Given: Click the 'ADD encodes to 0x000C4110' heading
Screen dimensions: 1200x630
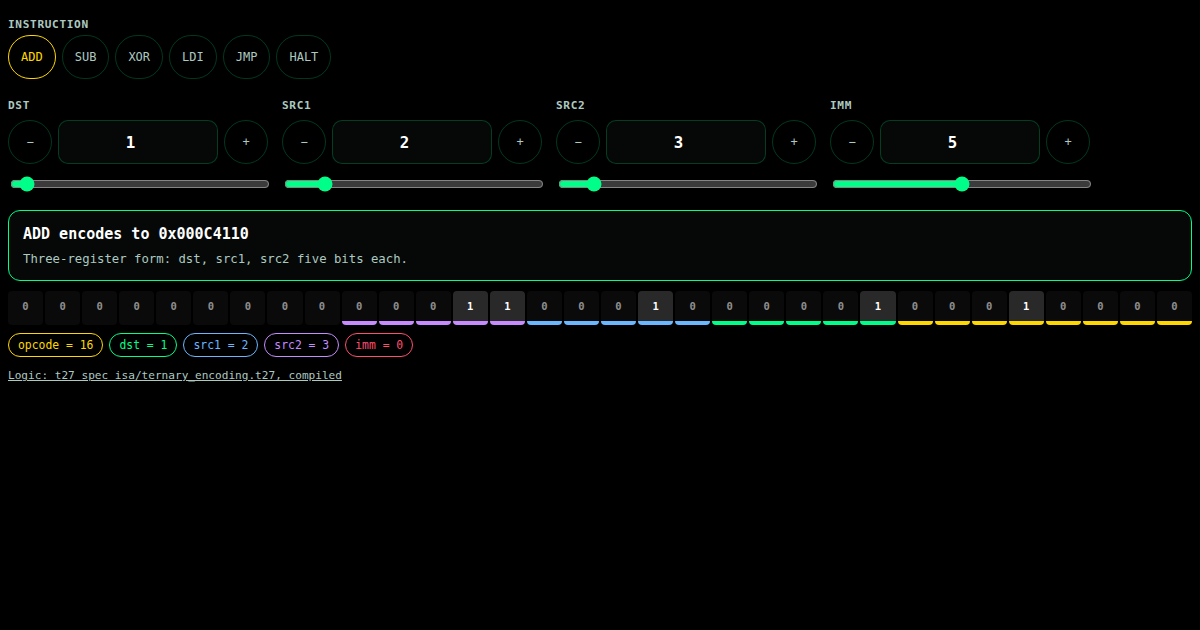Looking at the screenshot, I should point(136,233).
